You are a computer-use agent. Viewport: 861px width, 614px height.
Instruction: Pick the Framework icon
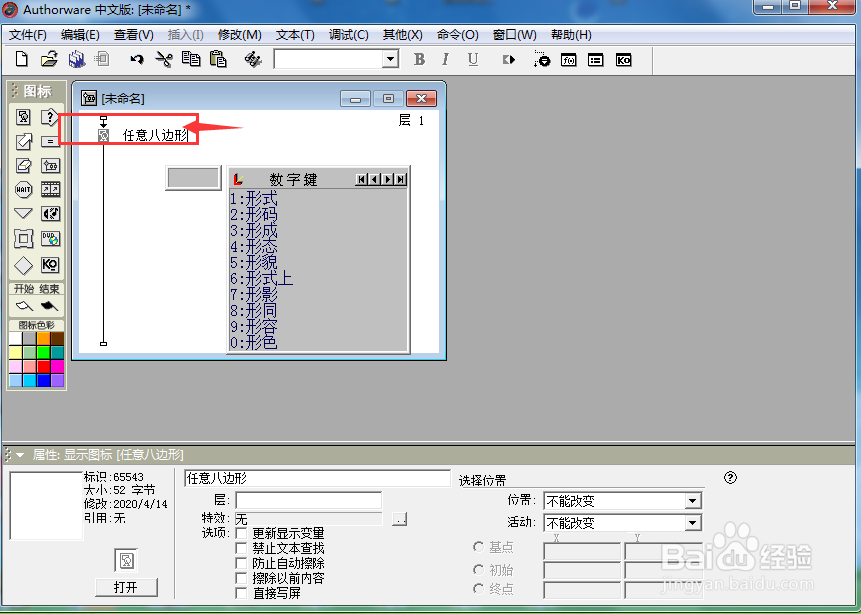pos(23,239)
